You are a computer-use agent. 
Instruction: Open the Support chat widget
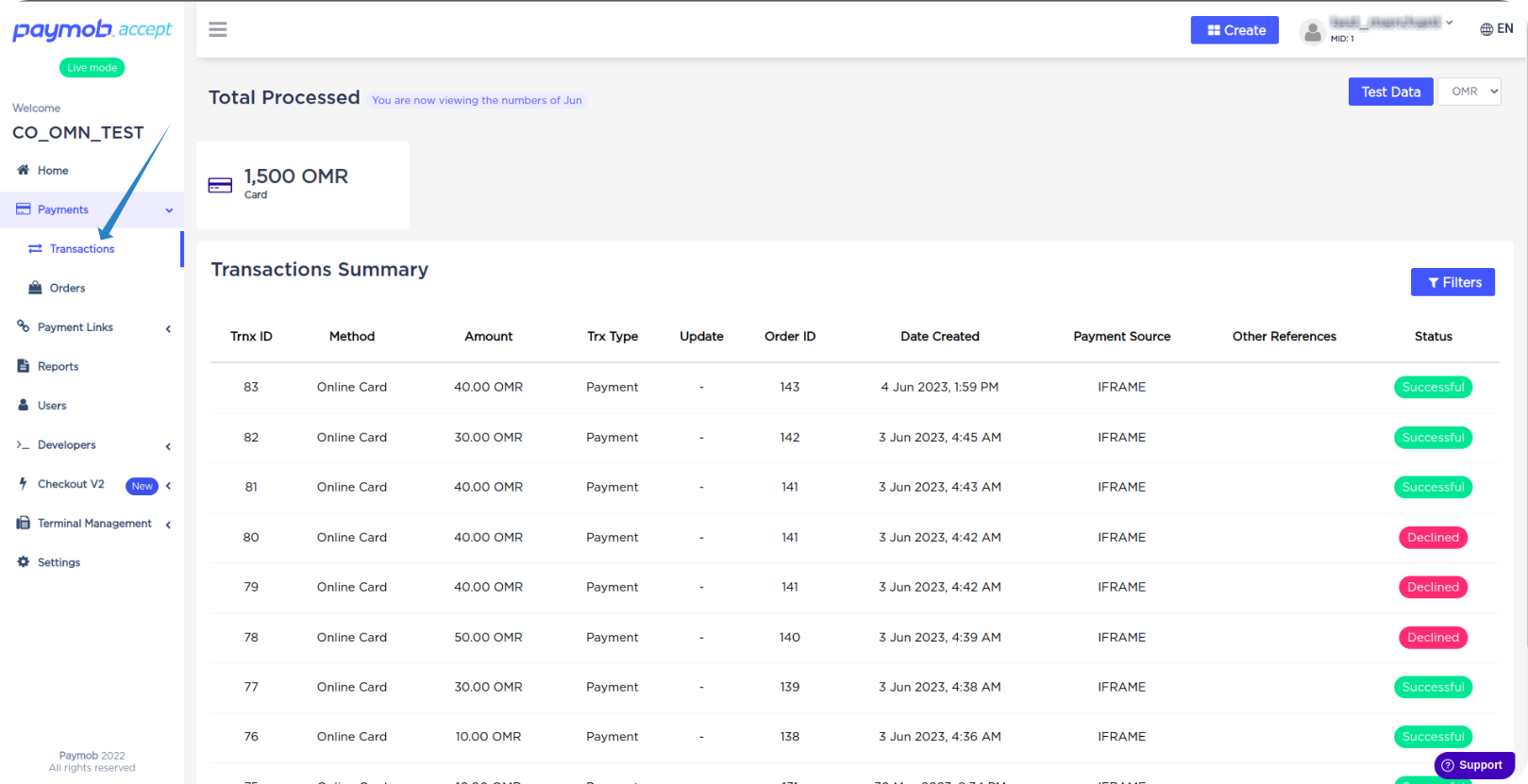(x=1473, y=765)
